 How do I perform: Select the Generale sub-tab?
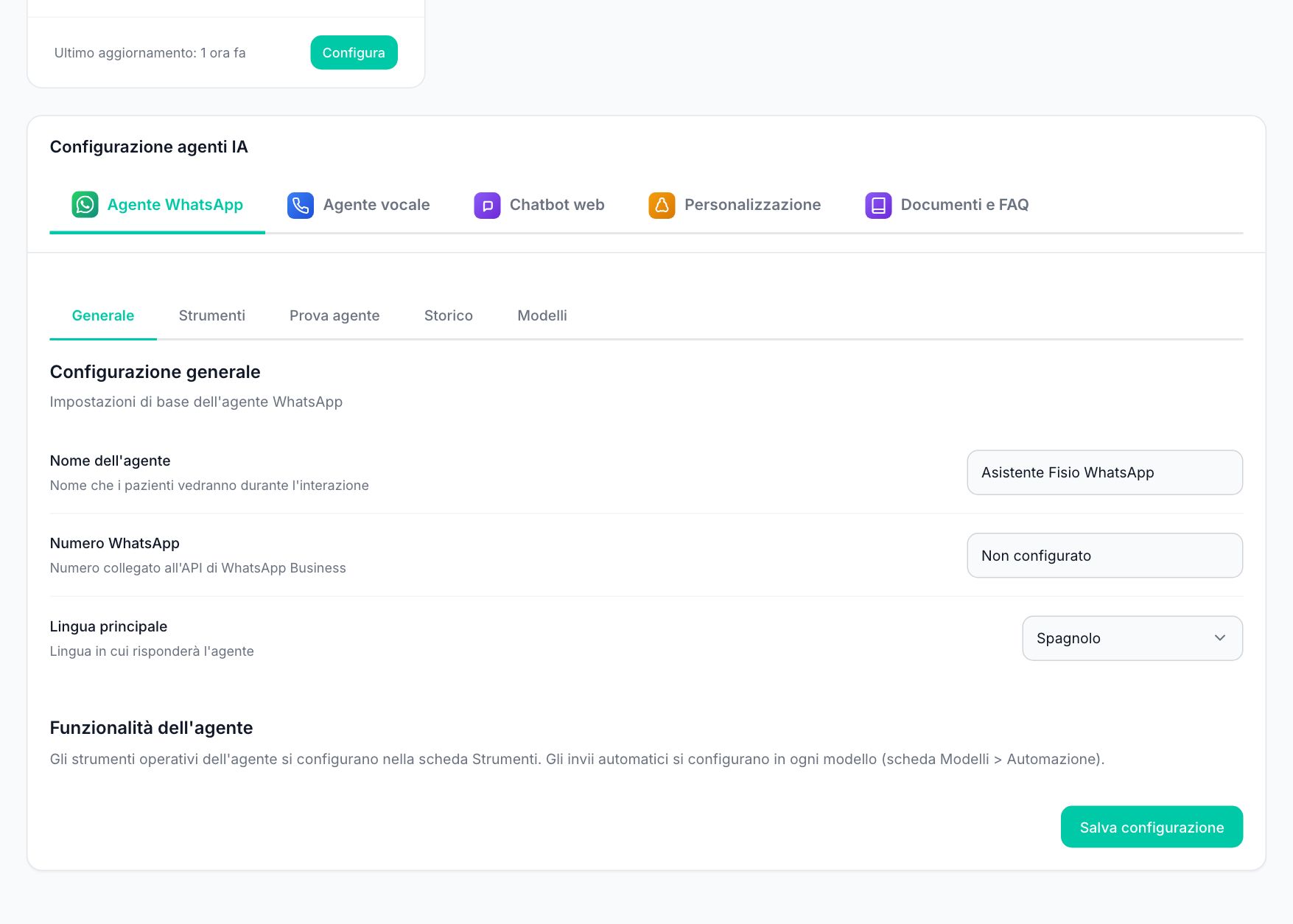tap(103, 315)
